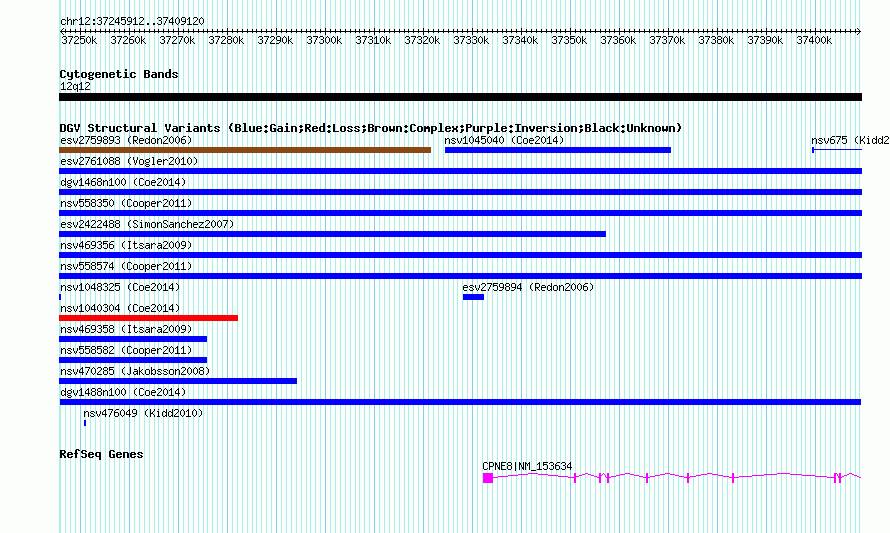Open nsv558574 (Cooper2011) label
Viewport: 890px width, 533px height.
(126, 266)
